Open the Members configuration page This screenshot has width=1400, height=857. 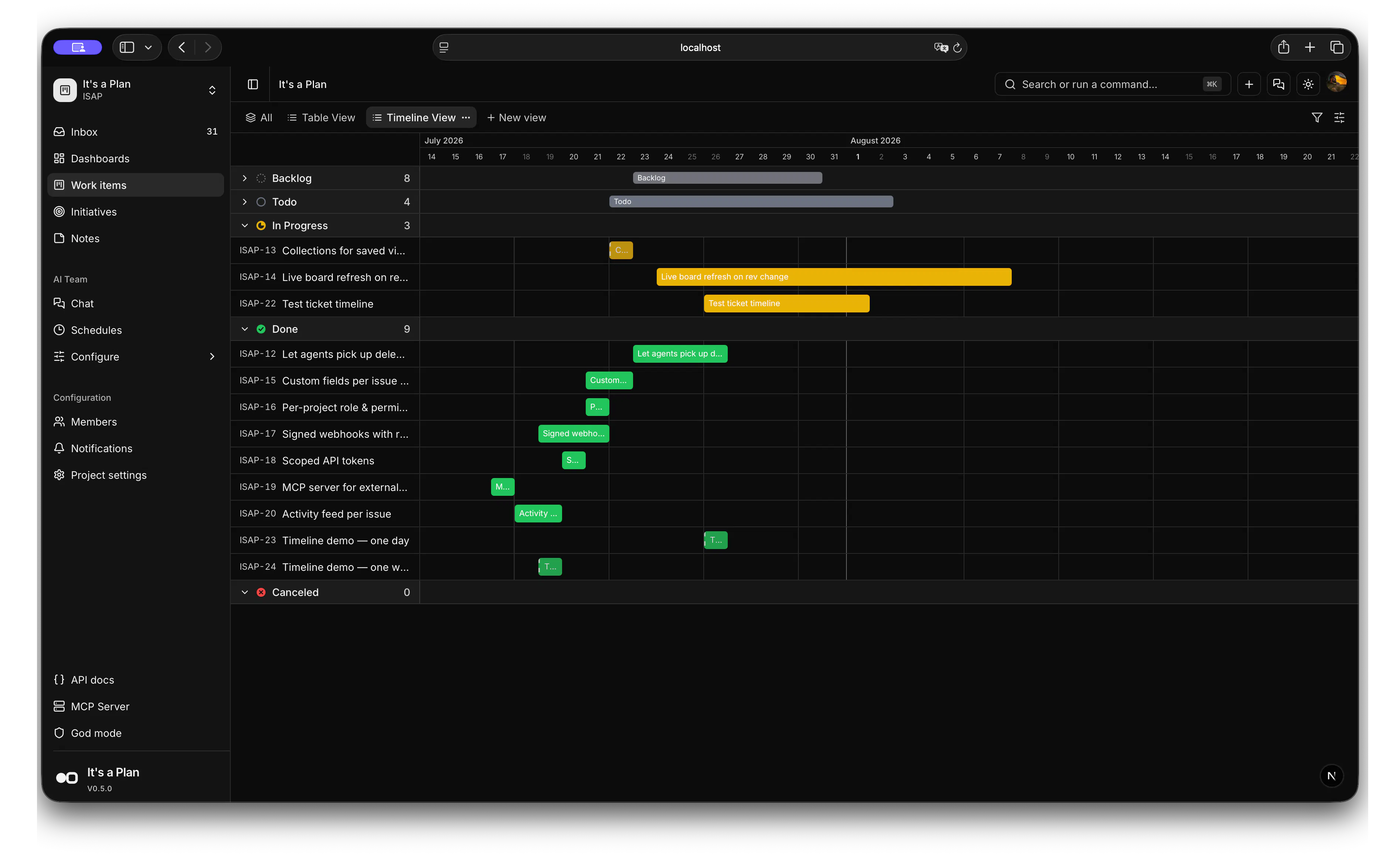135,421
